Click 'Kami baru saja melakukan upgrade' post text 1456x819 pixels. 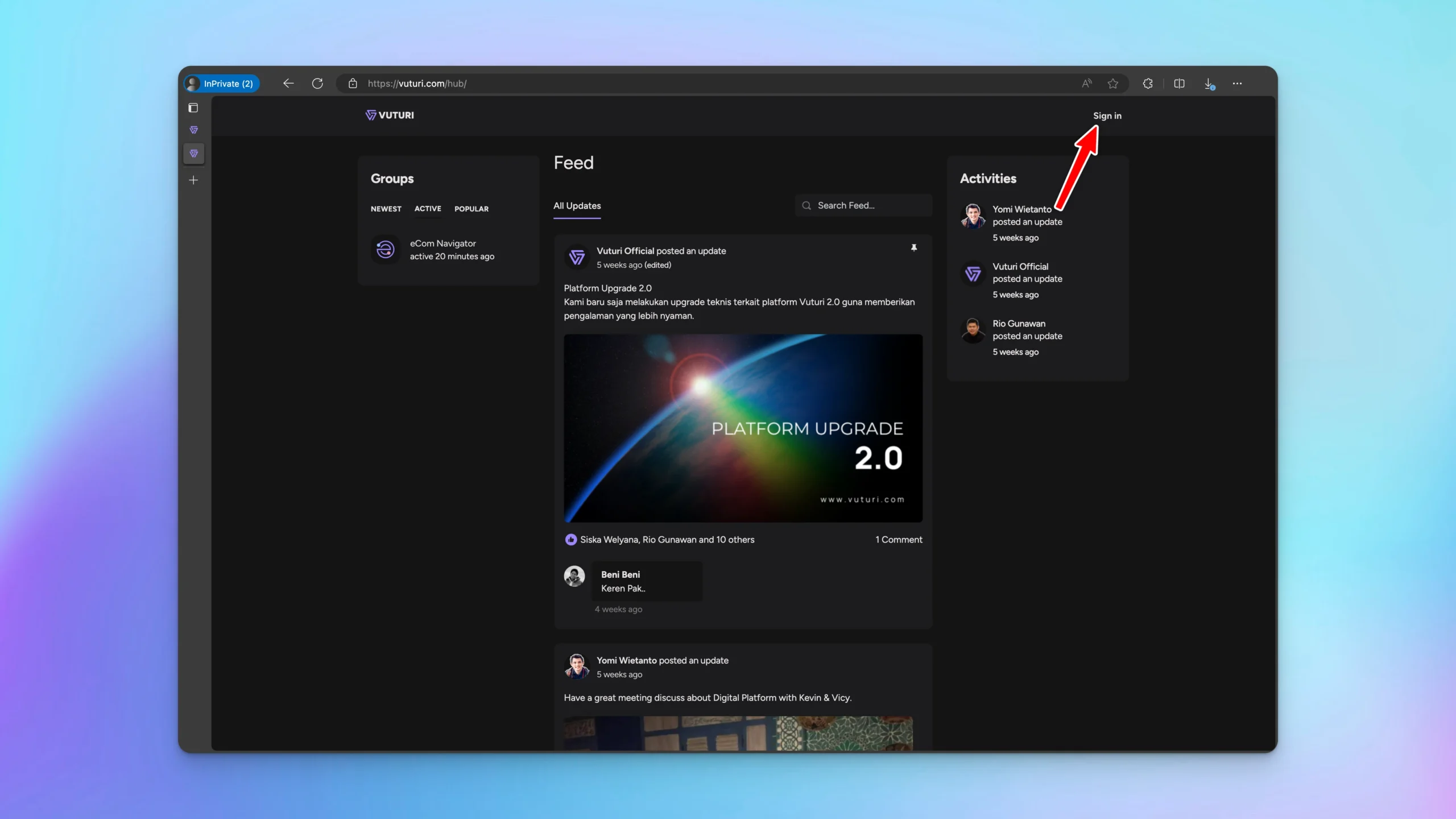tap(739, 309)
